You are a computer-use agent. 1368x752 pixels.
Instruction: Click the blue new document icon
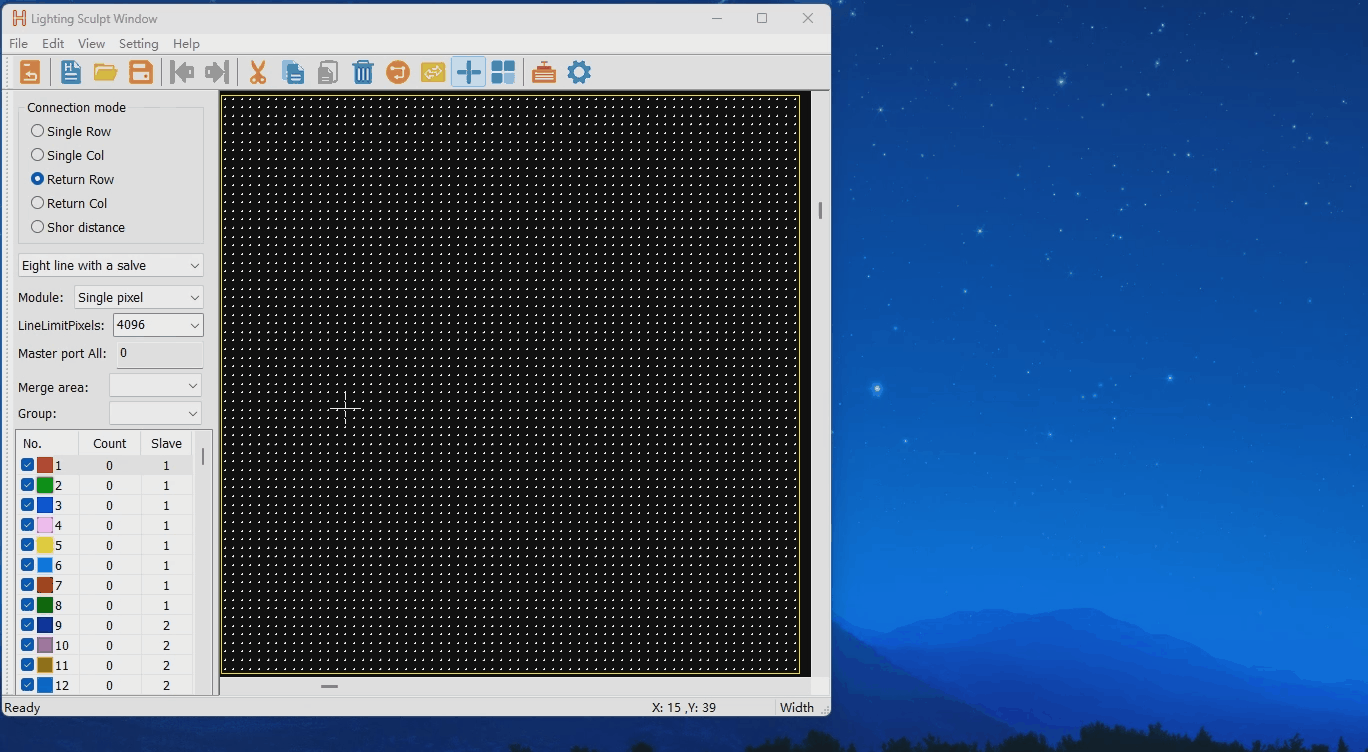click(x=70, y=72)
